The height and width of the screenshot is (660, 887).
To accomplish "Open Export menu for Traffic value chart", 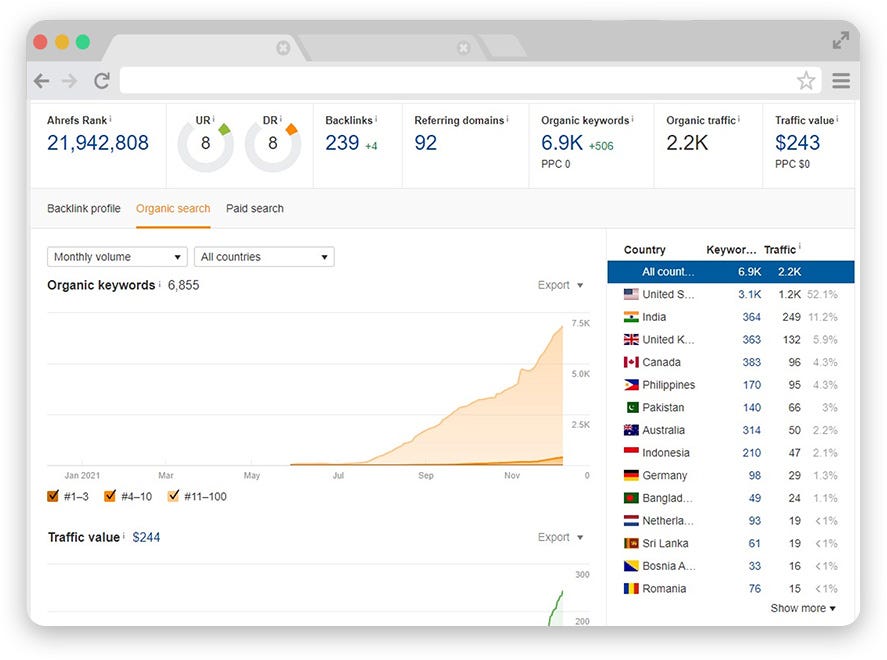I will (560, 537).
